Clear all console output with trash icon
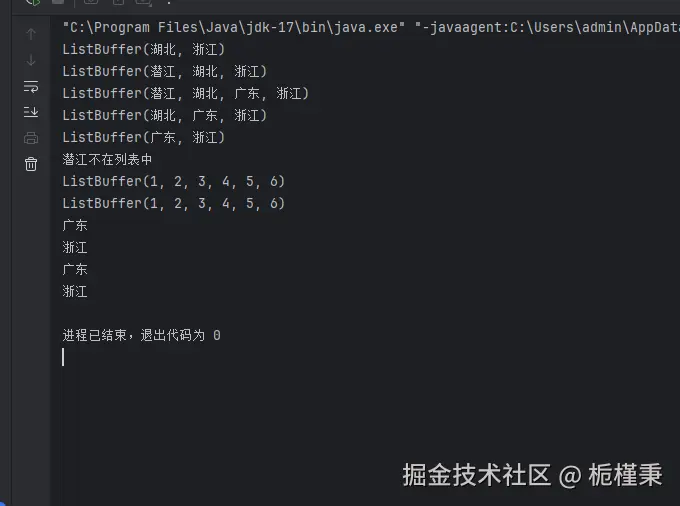Screen dimensions: 680x506 click(31, 164)
